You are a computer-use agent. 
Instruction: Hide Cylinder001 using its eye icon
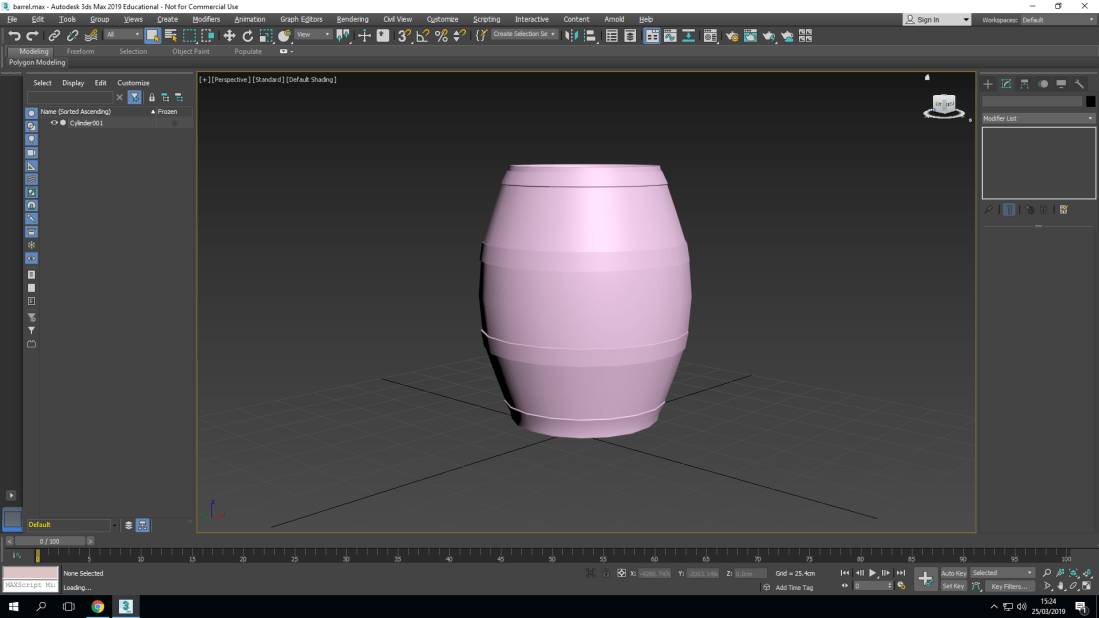[x=54, y=123]
